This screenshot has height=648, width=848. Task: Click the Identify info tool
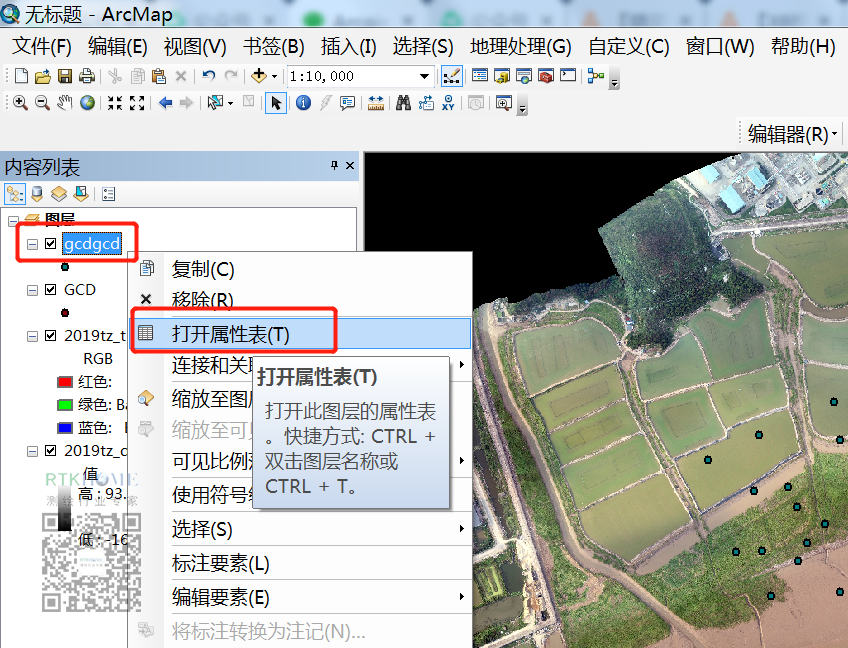(x=303, y=103)
